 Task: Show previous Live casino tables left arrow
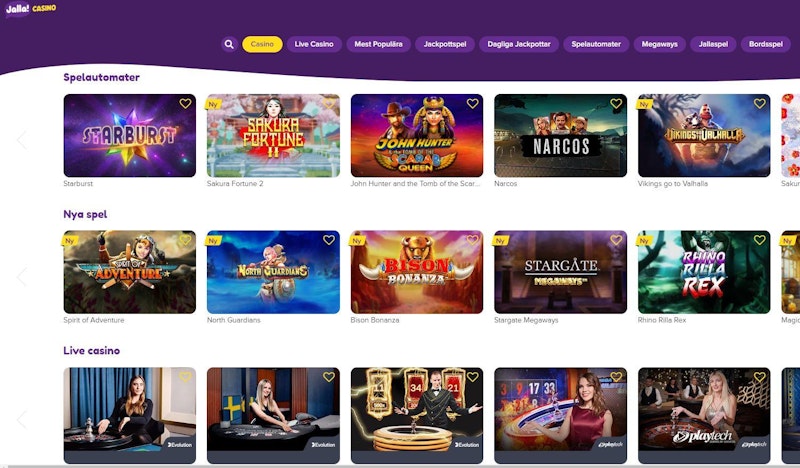(x=21, y=420)
